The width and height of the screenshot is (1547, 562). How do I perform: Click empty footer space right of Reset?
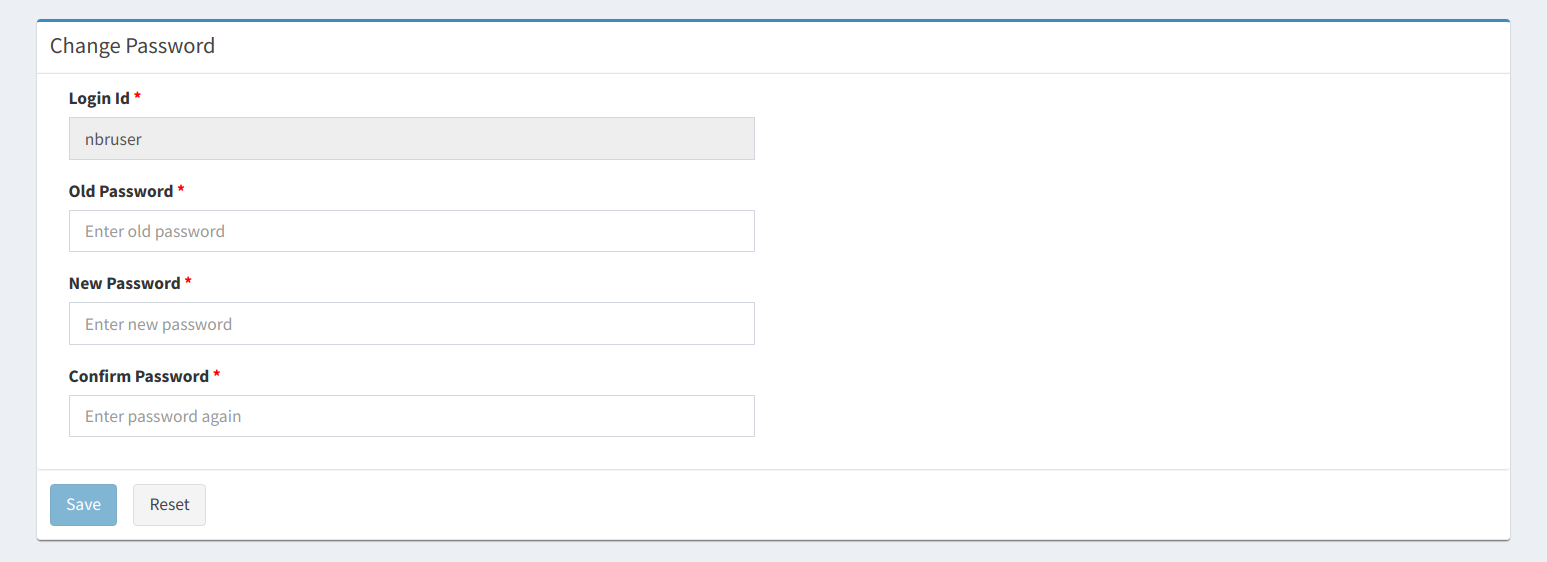pos(800,505)
